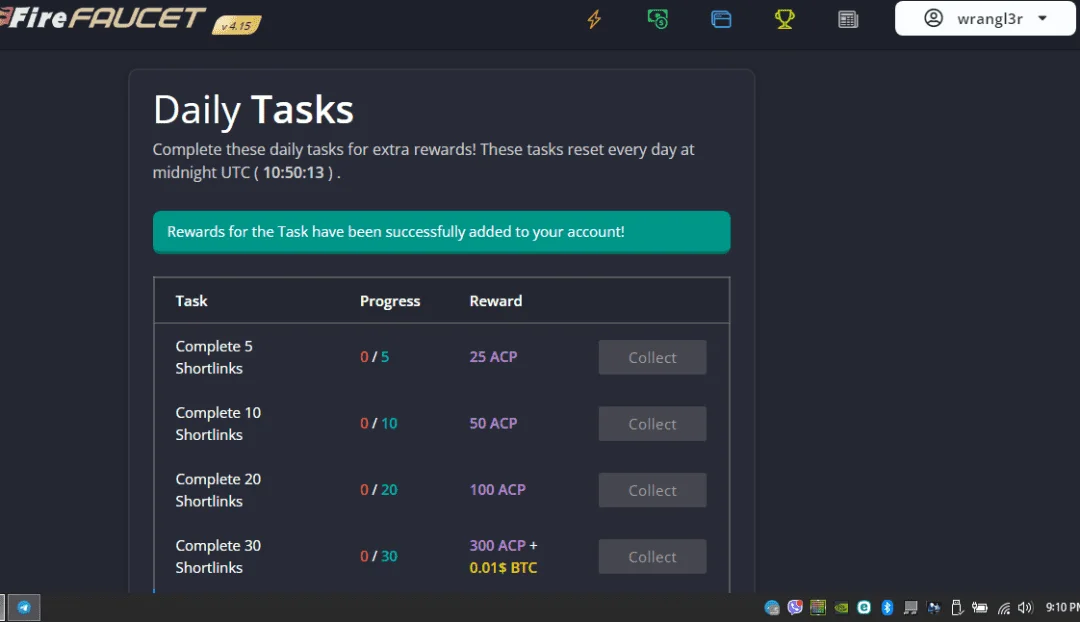Collect the Complete 10 Shortlinks reward
Image resolution: width=1080 pixels, height=622 pixels.
(652, 424)
